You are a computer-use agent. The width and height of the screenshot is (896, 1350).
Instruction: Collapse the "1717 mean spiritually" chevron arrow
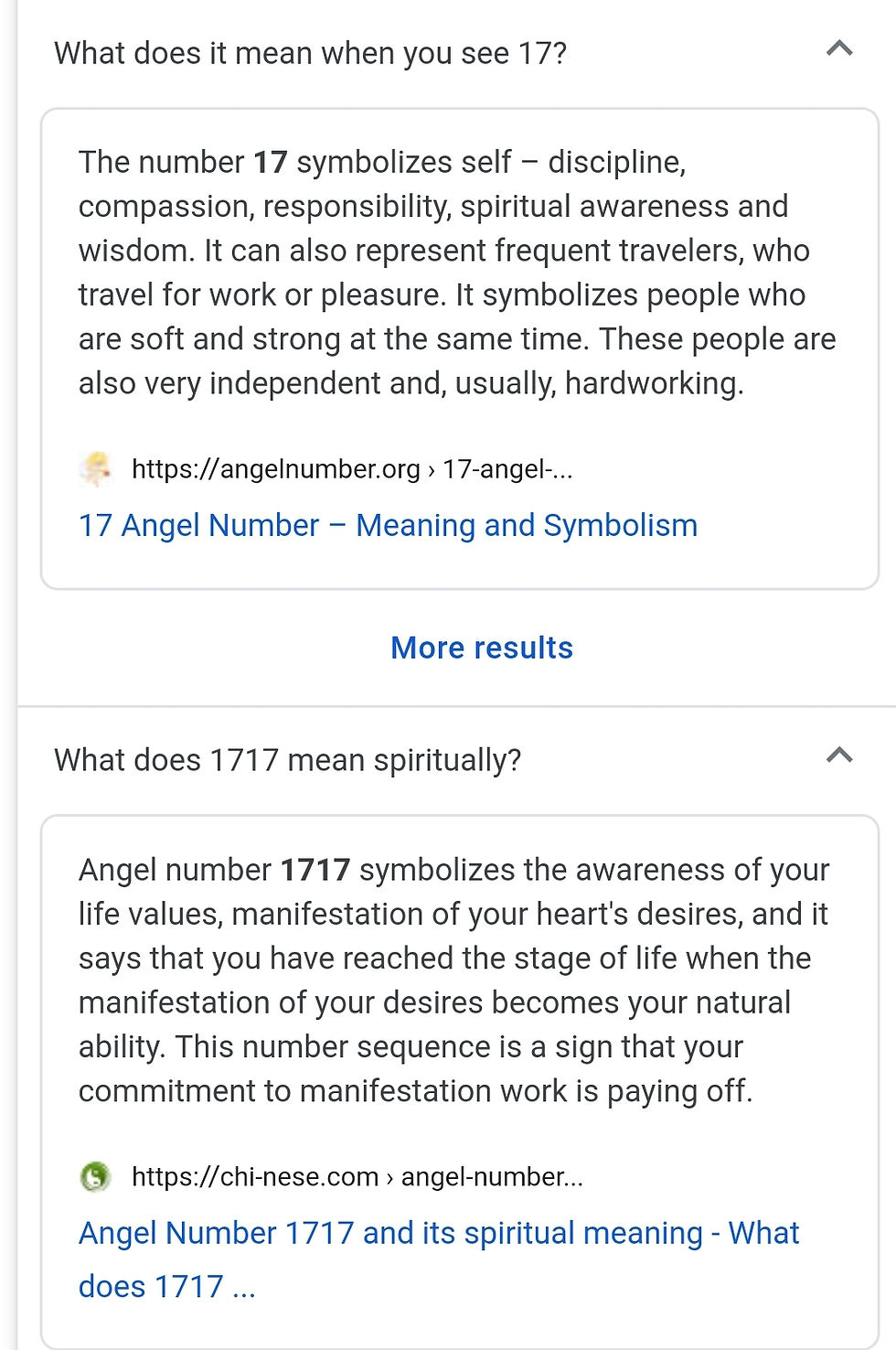(x=838, y=755)
